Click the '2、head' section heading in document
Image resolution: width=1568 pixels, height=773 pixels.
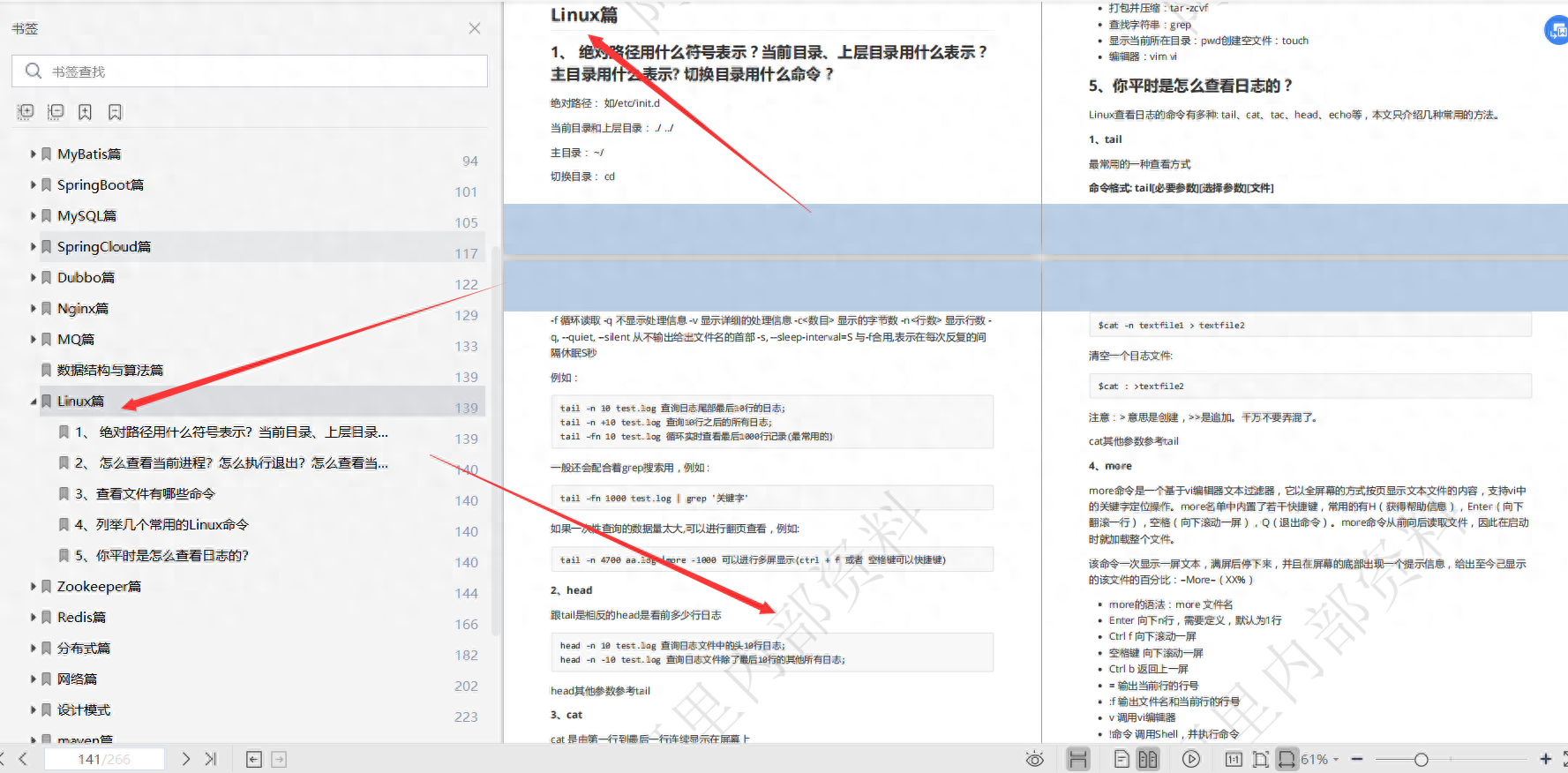point(571,590)
